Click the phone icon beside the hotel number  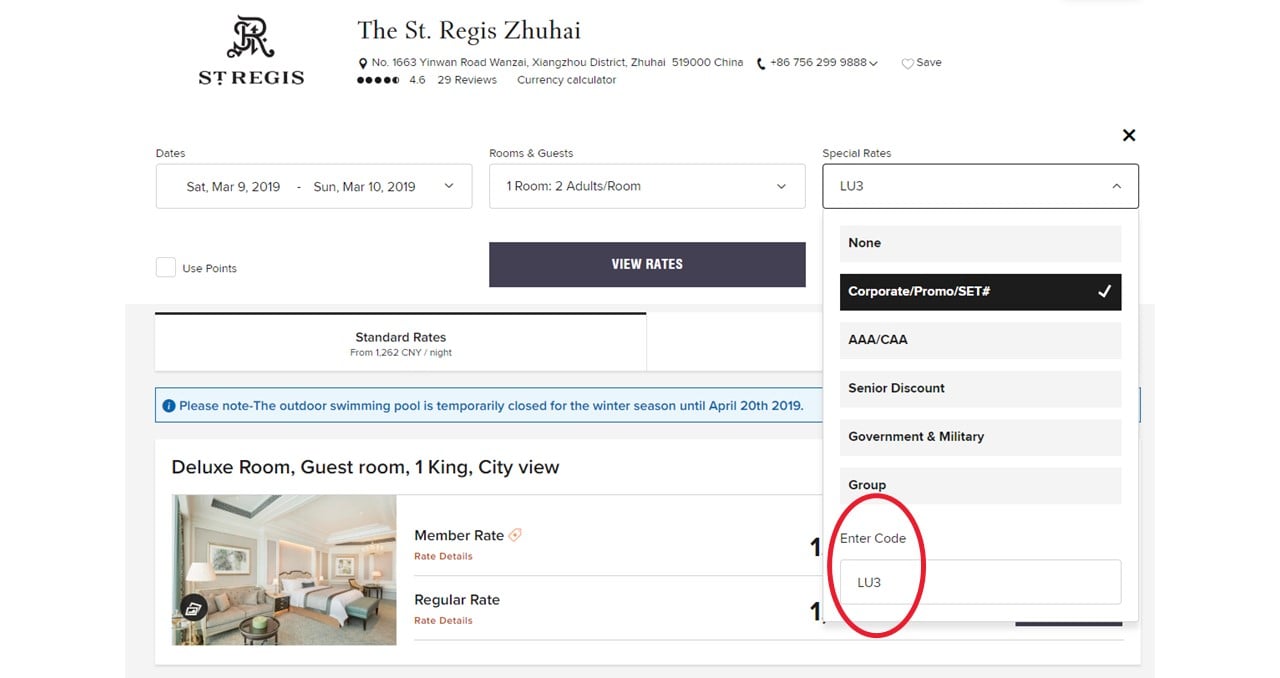761,63
